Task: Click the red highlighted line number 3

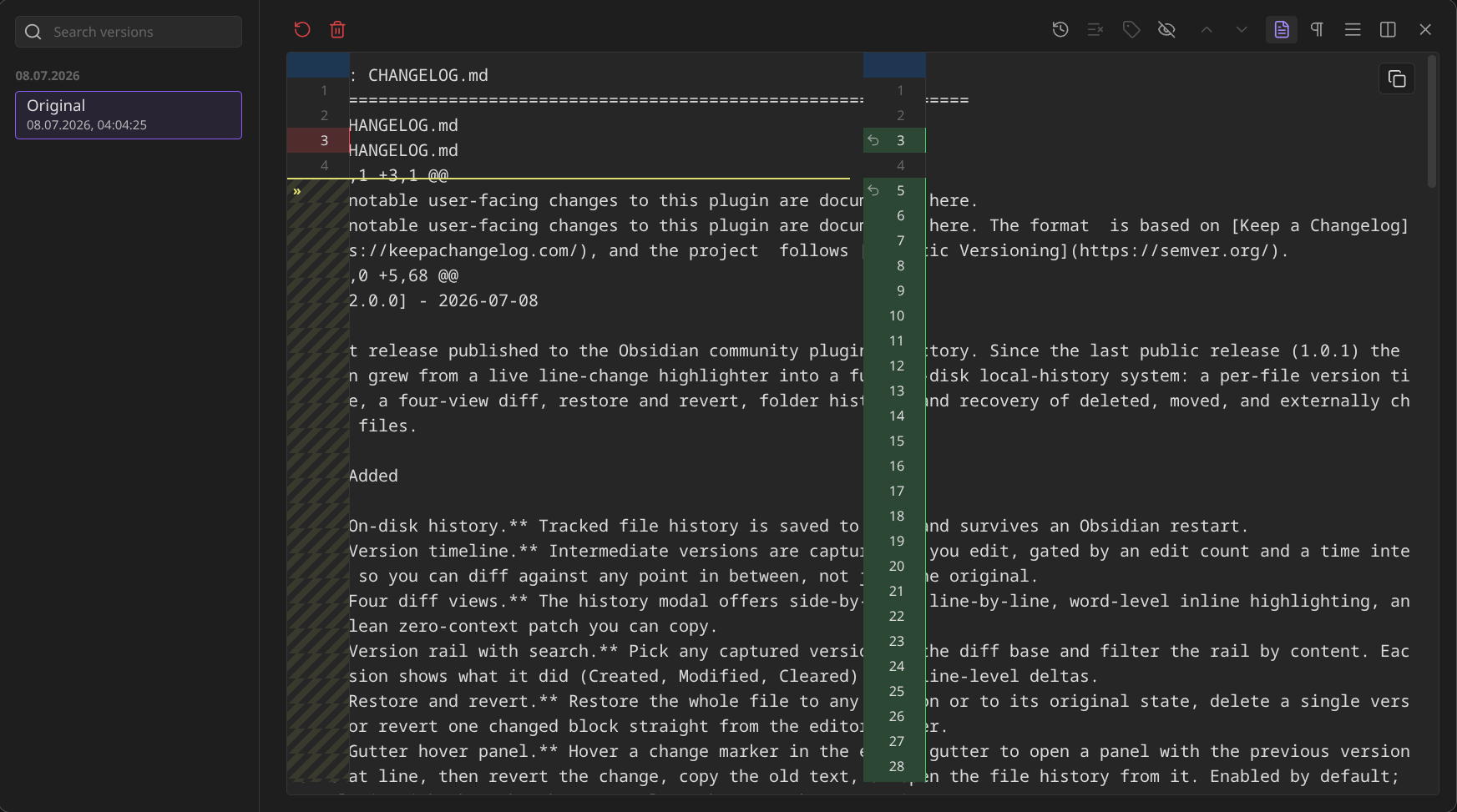Action: 324,140
